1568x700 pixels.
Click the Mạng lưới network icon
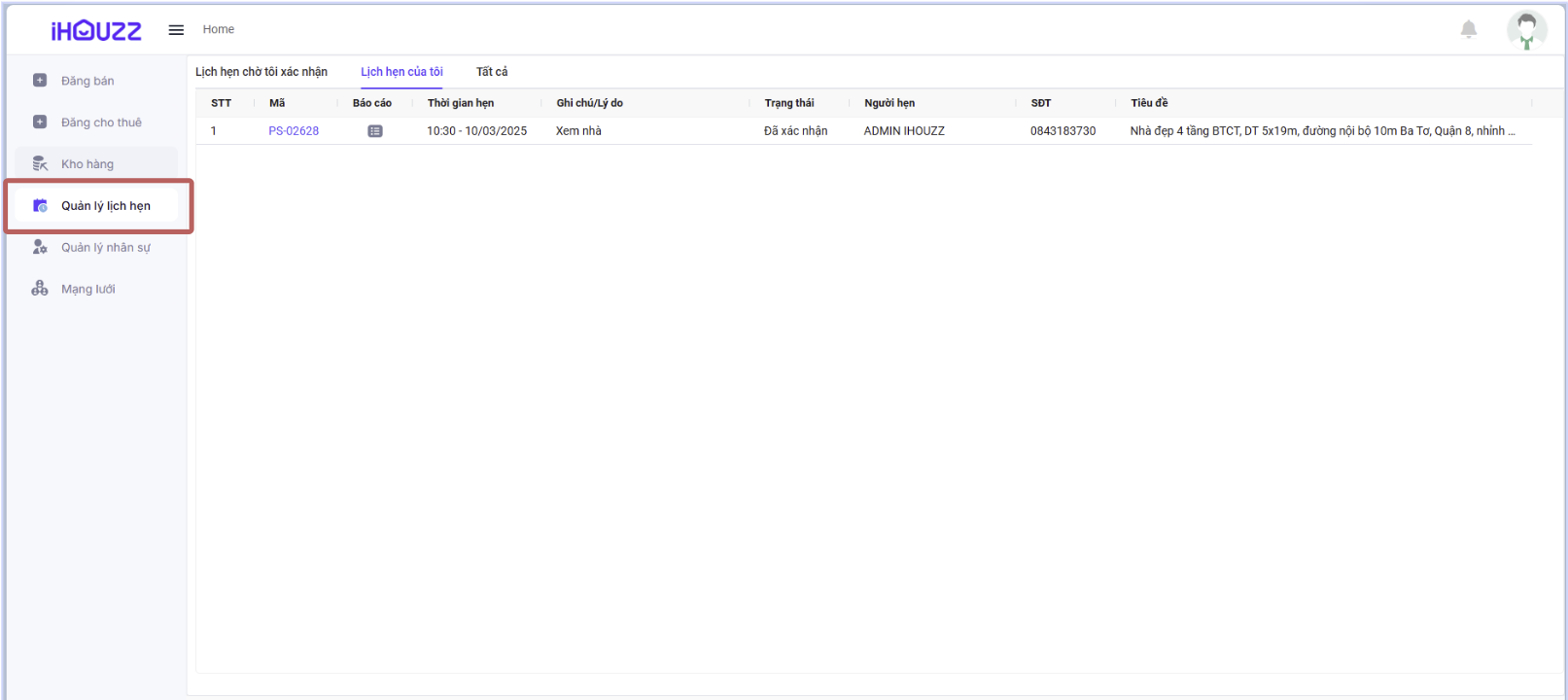click(x=40, y=289)
